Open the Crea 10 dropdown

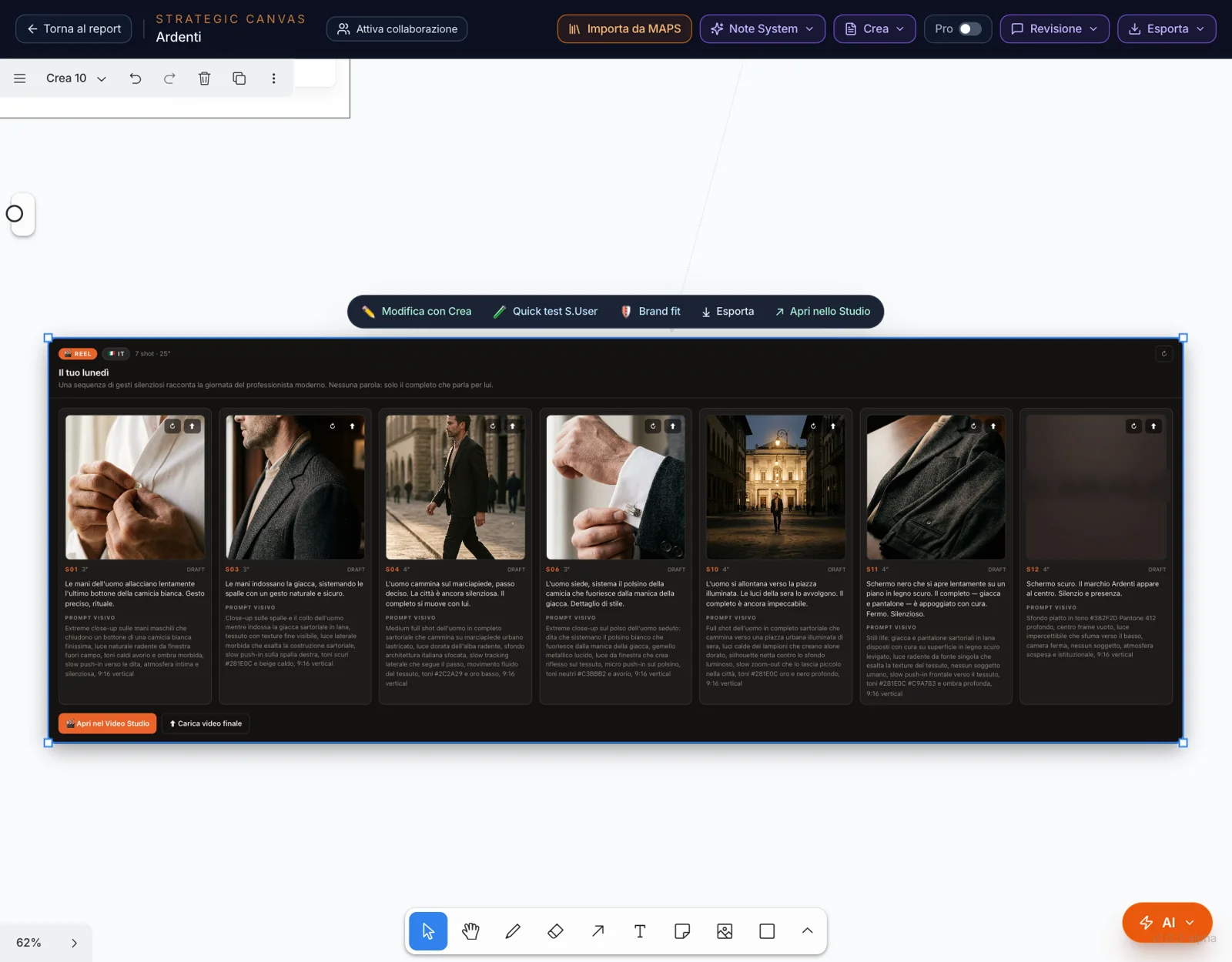click(75, 78)
